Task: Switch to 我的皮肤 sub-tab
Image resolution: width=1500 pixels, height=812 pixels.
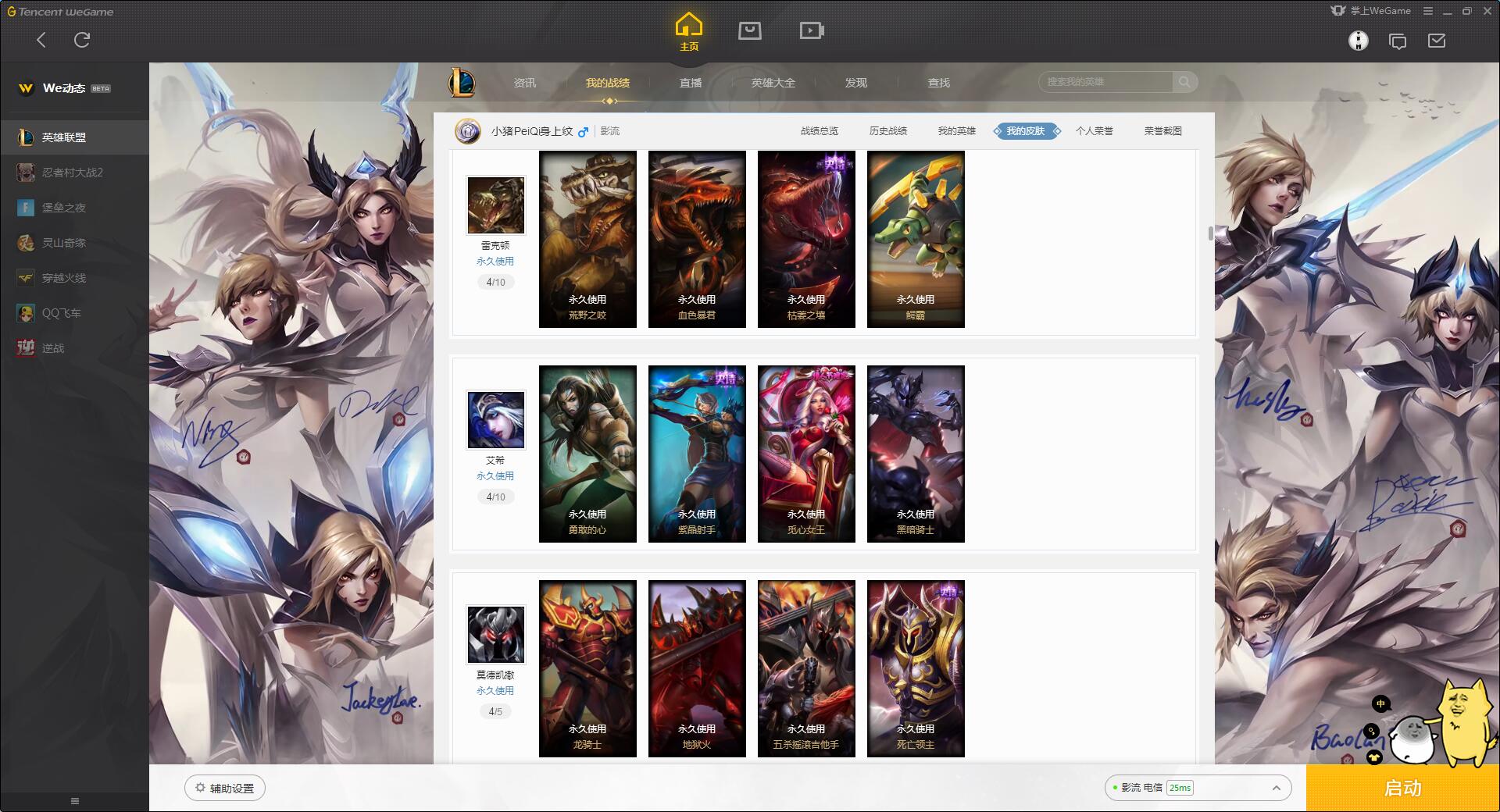Action: [1027, 131]
